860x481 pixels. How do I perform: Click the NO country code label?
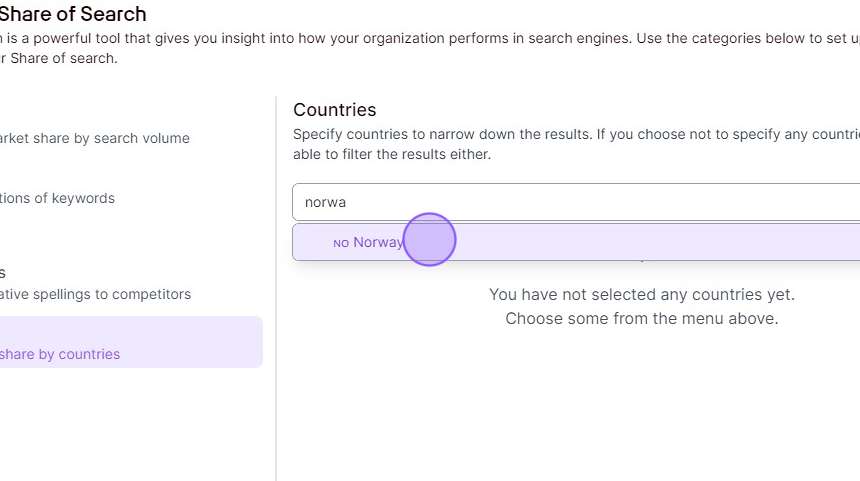pos(341,243)
